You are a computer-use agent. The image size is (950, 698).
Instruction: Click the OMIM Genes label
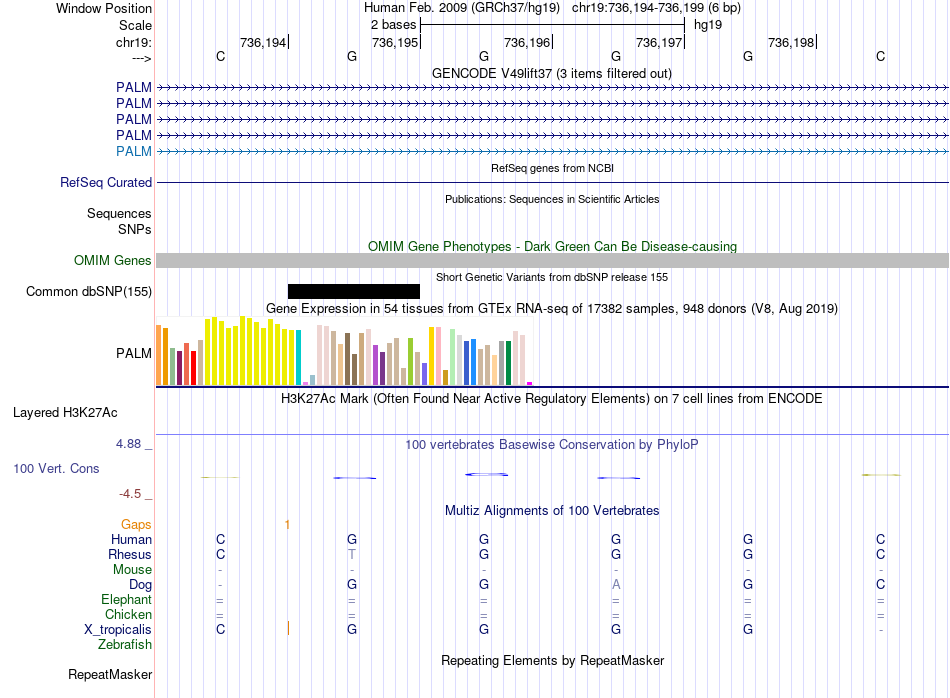click(x=113, y=261)
